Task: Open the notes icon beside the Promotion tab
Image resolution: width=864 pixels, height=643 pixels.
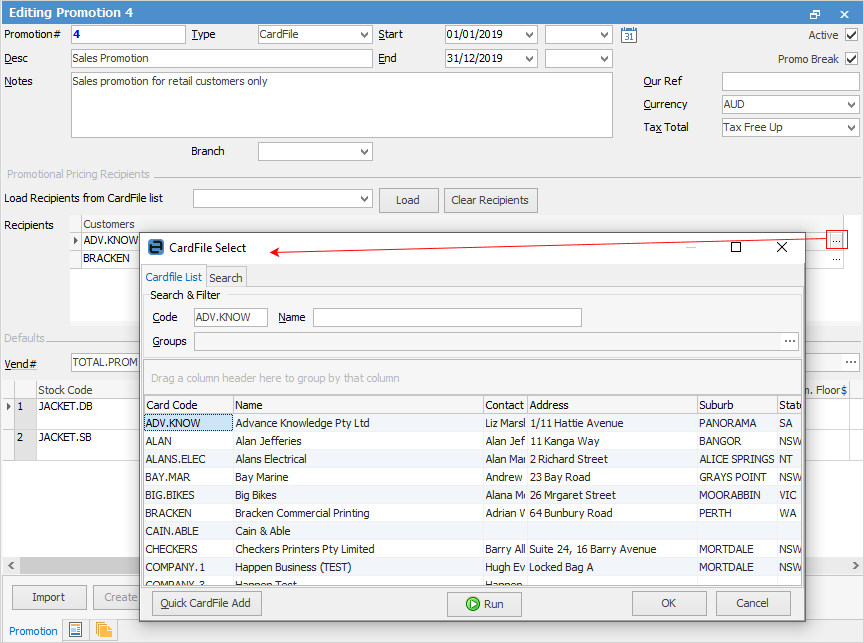Action: (74, 630)
